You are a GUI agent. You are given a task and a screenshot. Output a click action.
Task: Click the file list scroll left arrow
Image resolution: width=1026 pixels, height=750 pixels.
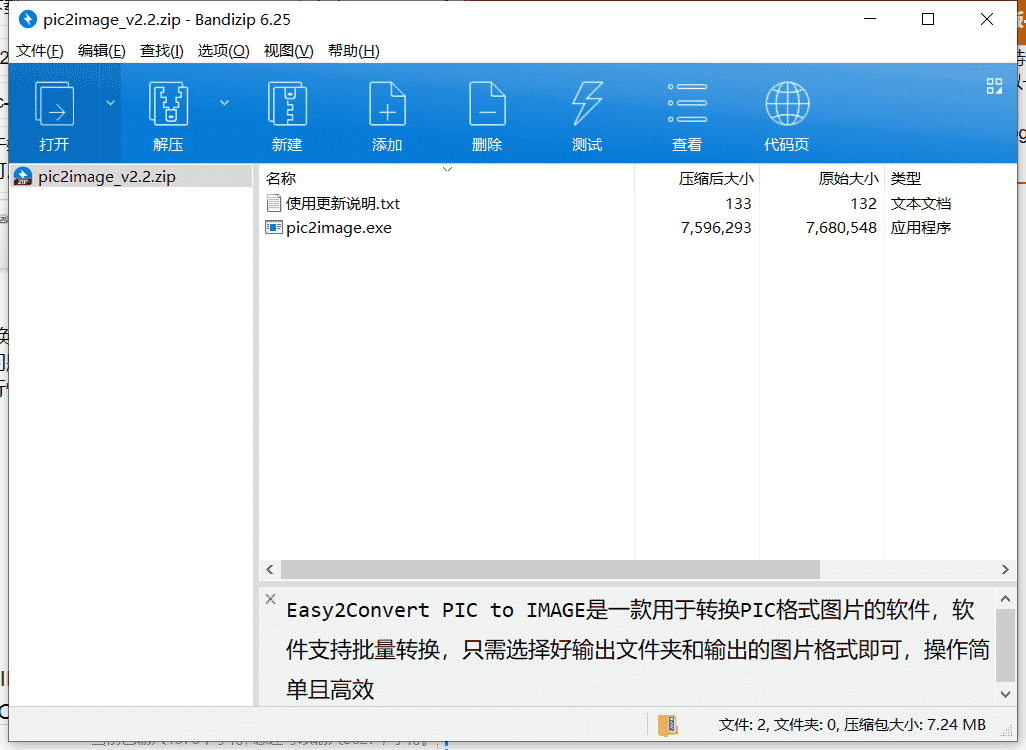270,569
